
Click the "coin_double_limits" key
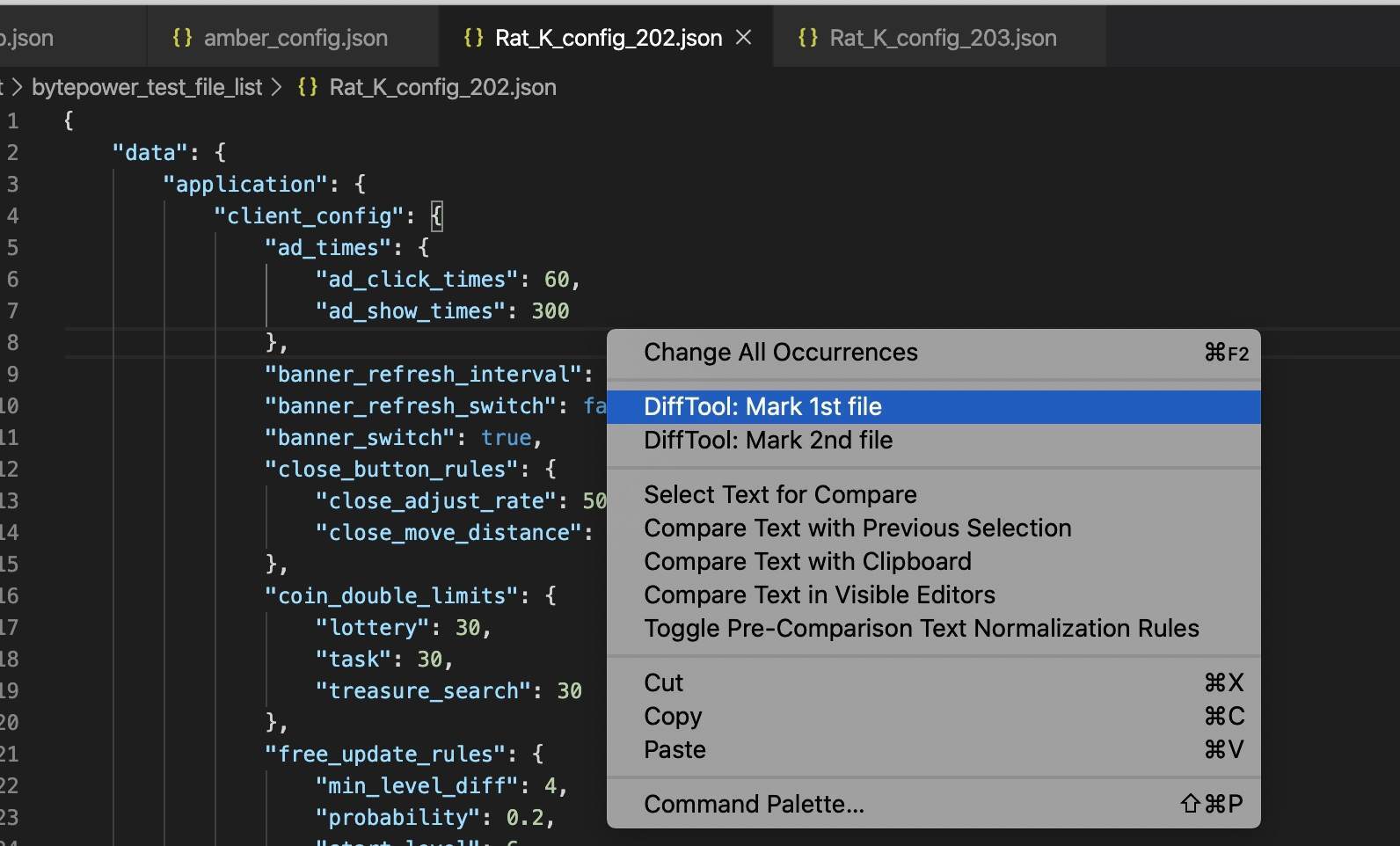392,595
